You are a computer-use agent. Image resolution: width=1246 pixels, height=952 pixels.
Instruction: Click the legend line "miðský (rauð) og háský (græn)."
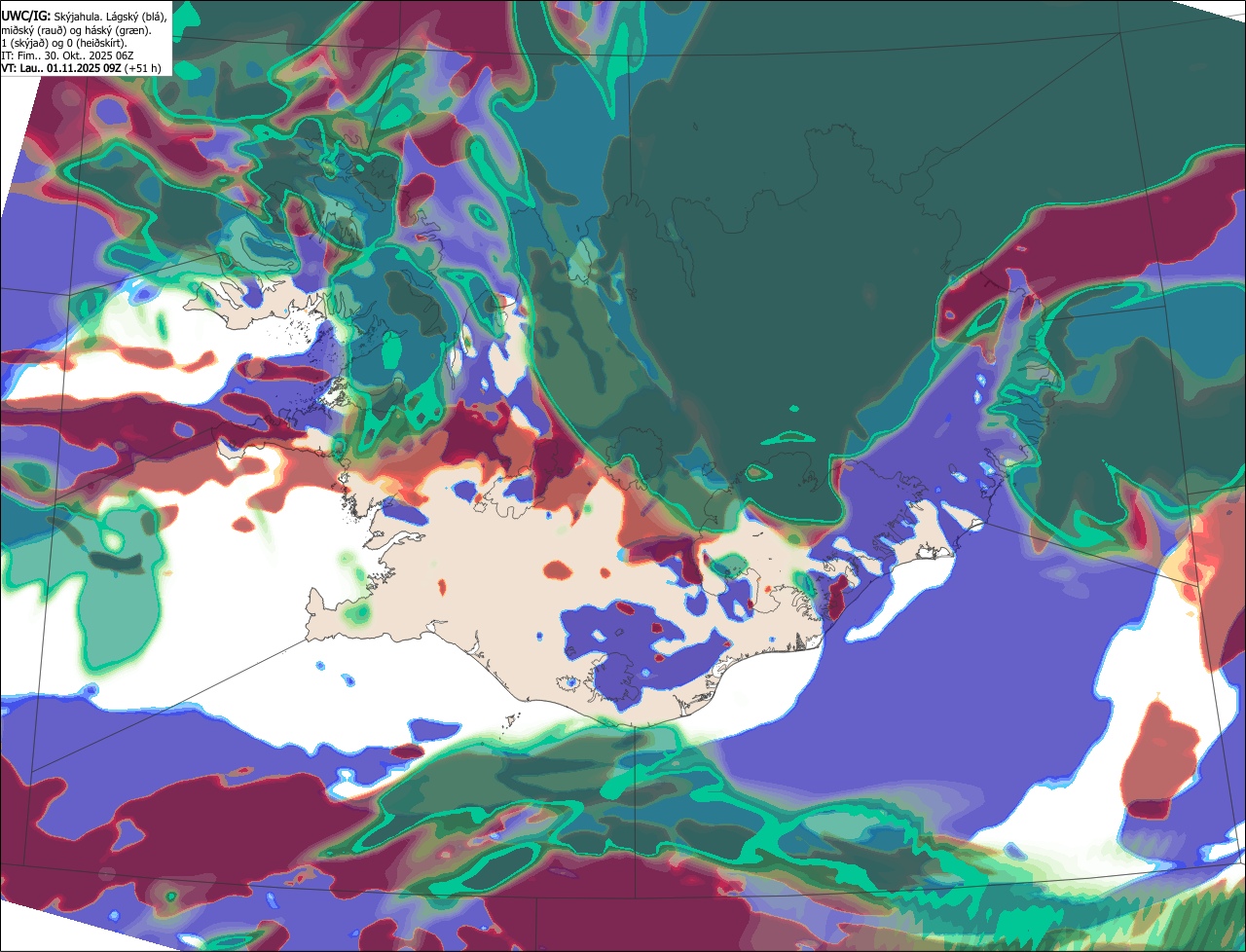click(x=76, y=30)
